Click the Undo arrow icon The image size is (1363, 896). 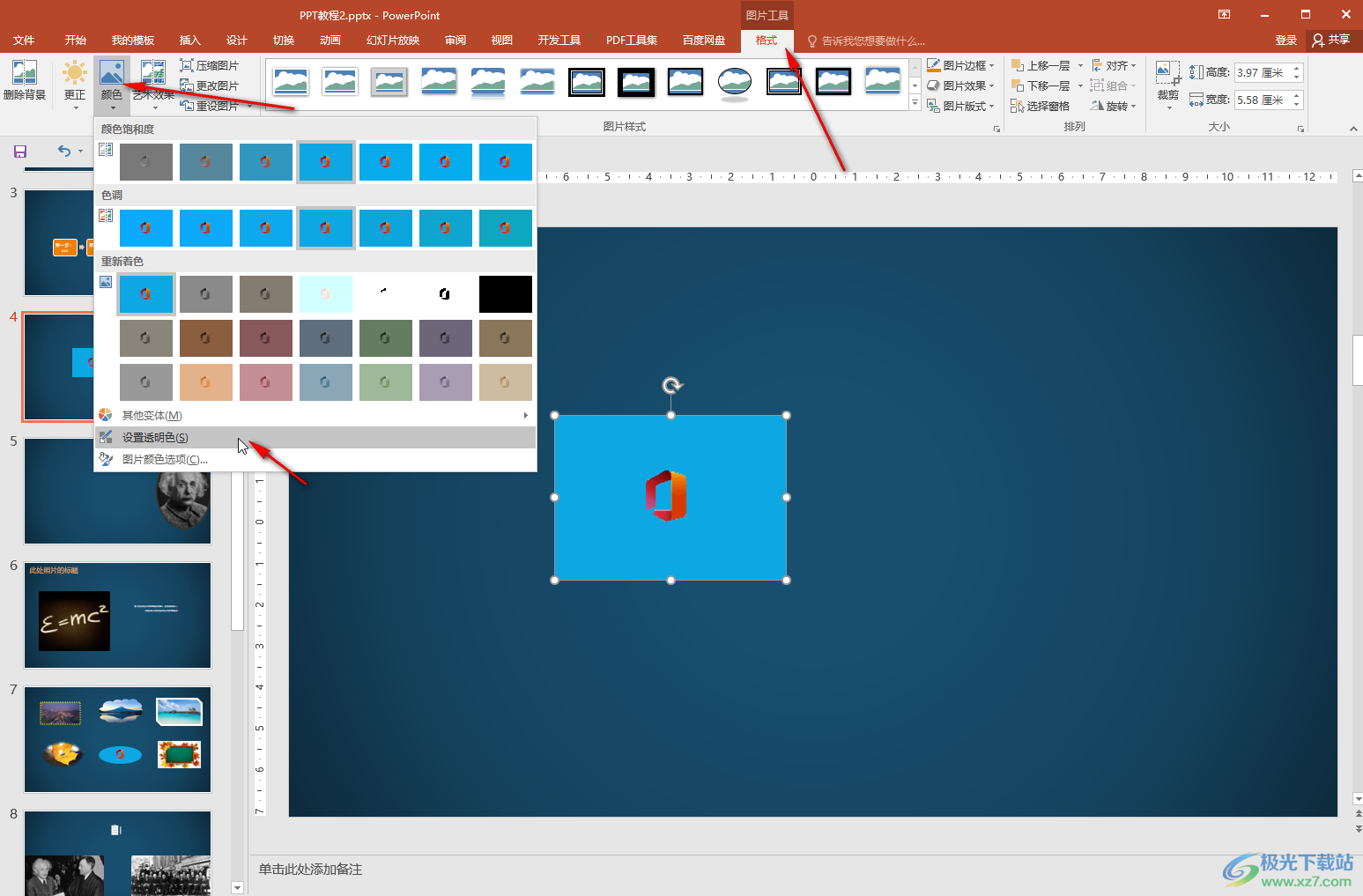click(63, 151)
